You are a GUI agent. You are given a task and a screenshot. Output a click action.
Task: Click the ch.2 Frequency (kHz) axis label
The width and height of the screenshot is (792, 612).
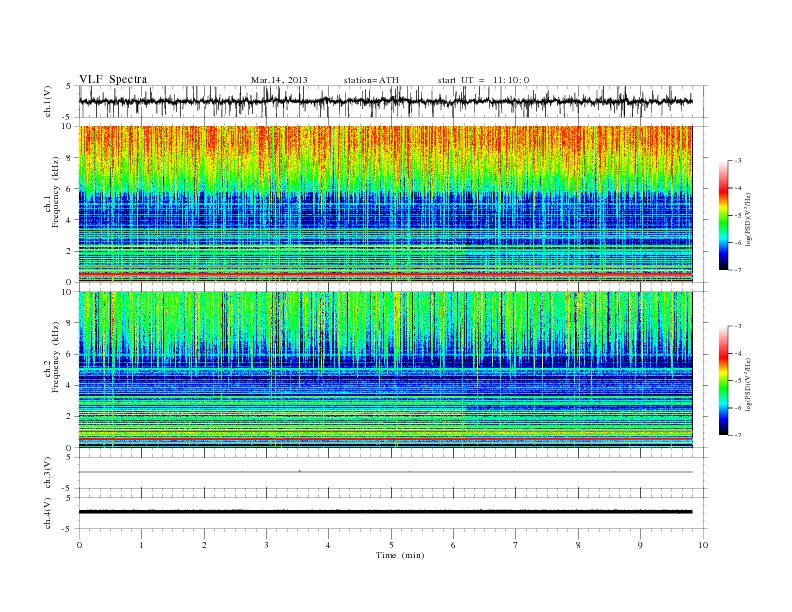(x=52, y=358)
